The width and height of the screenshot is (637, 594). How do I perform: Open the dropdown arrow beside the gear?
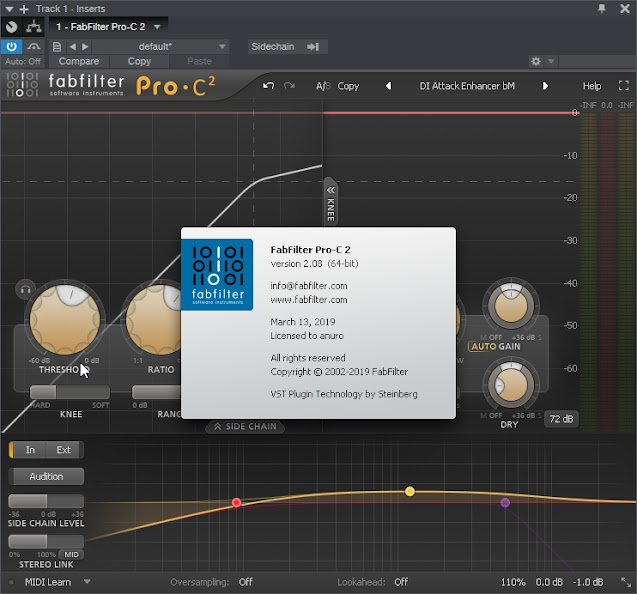pyautogui.click(x=551, y=61)
